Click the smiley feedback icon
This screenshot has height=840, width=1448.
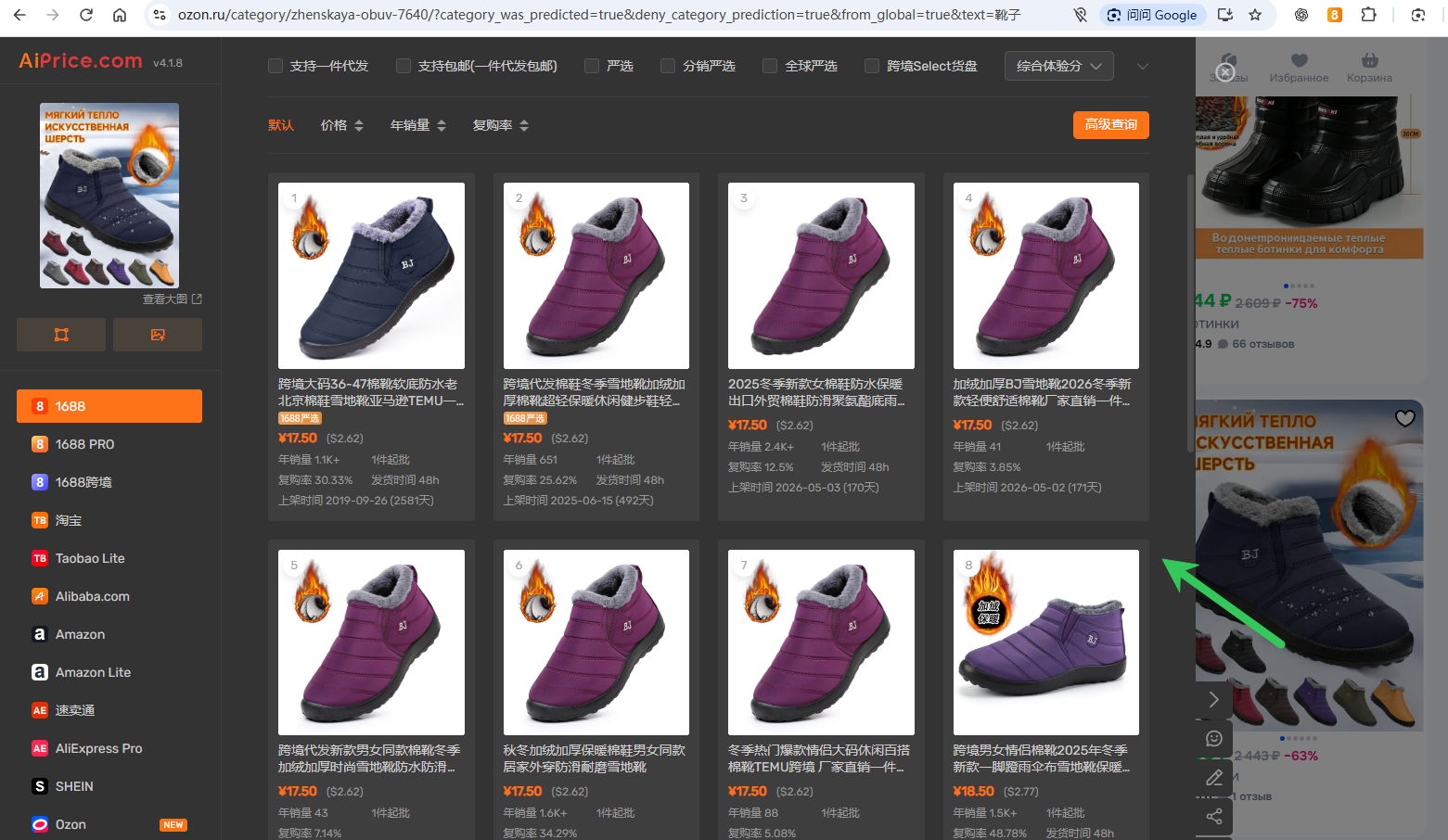point(1213,738)
